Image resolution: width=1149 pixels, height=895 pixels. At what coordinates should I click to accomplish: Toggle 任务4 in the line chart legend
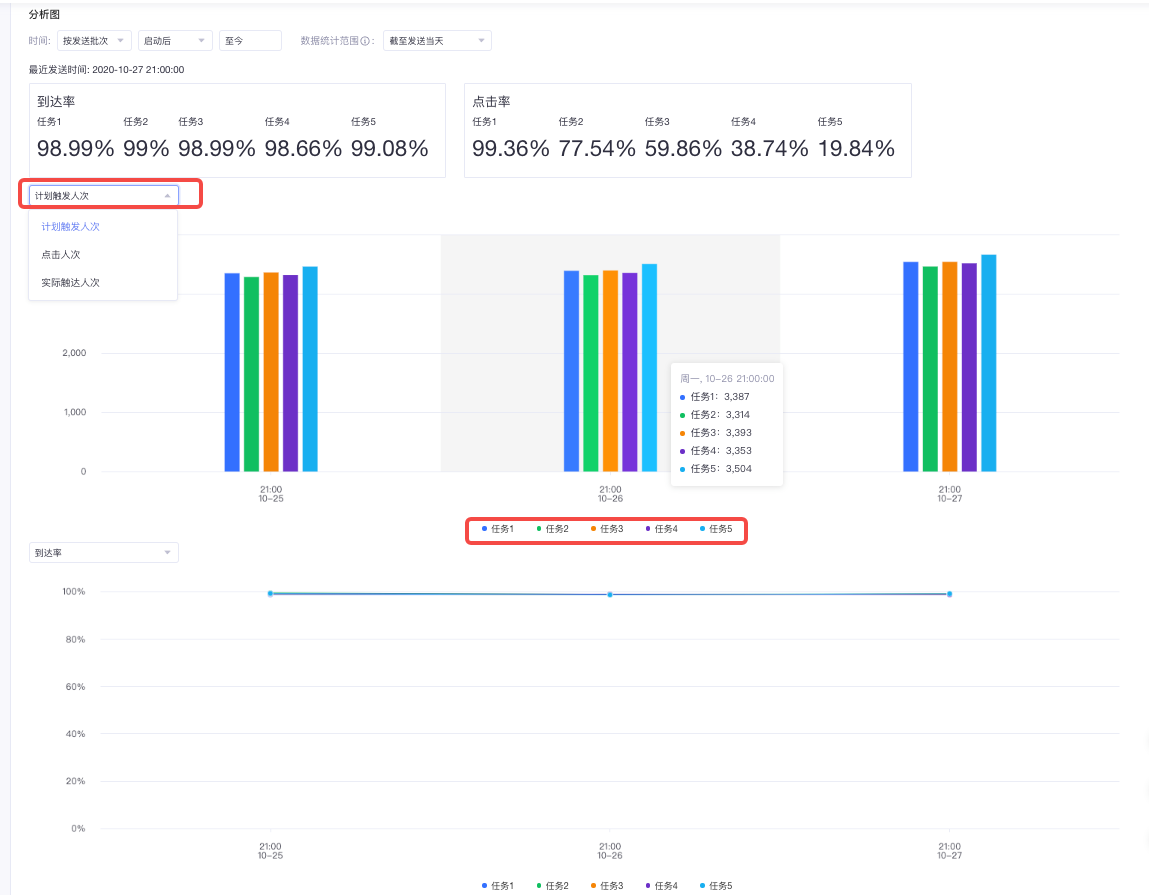click(x=662, y=885)
